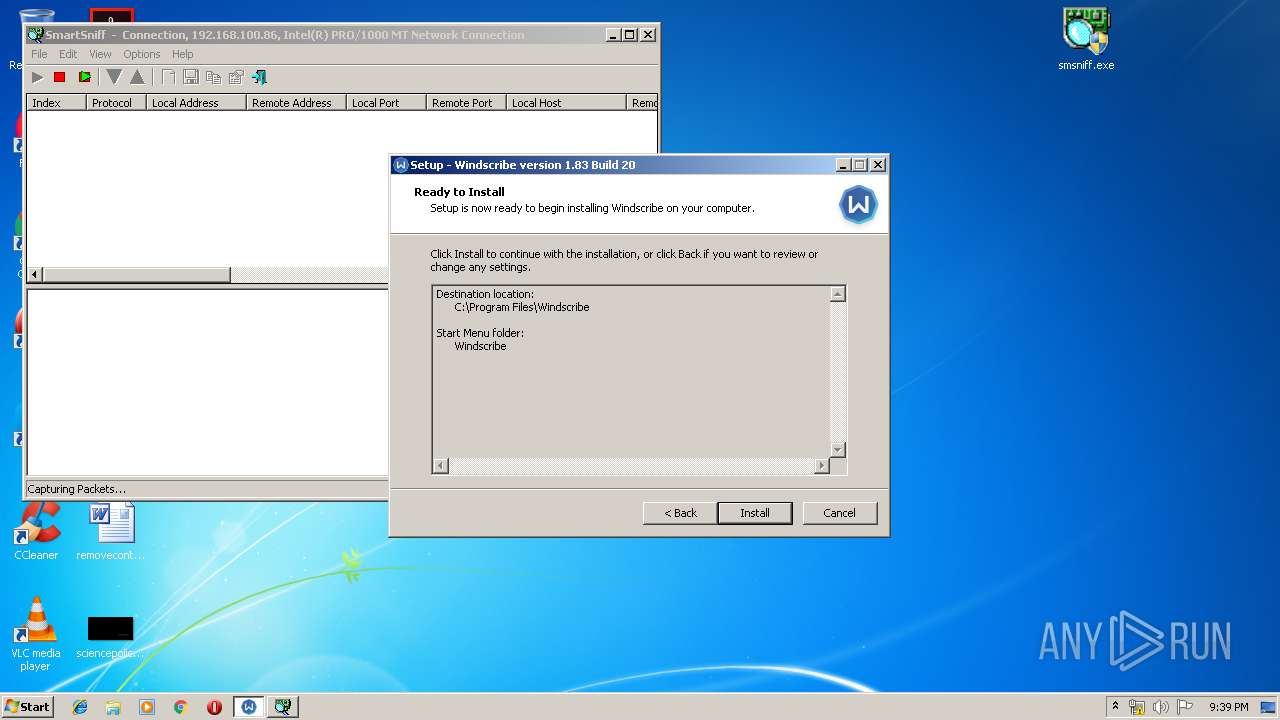Sort by the Protocol column header
Screen dimensions: 1280x720
pyautogui.click(x=116, y=103)
